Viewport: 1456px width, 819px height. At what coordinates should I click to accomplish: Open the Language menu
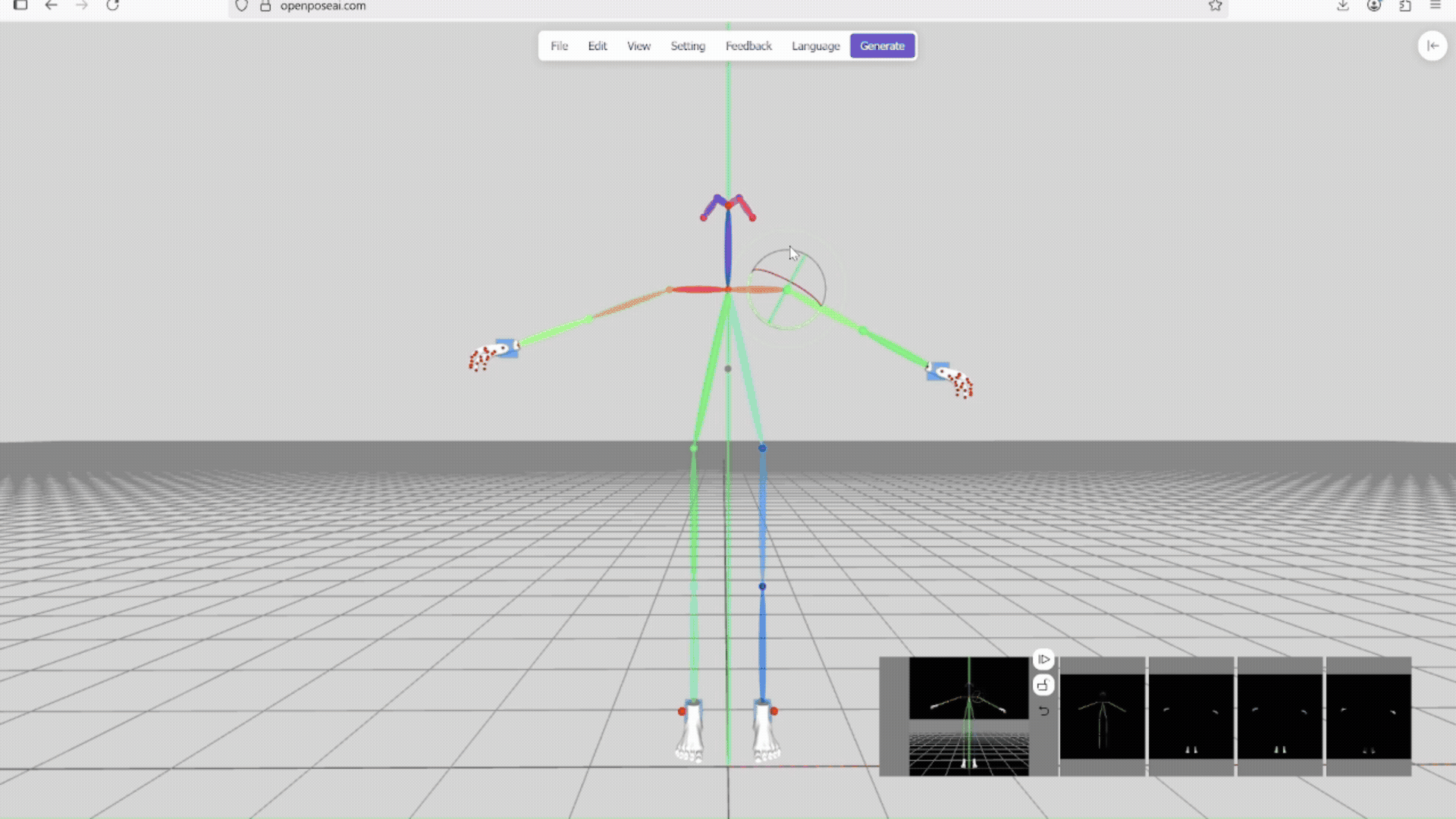coord(816,46)
